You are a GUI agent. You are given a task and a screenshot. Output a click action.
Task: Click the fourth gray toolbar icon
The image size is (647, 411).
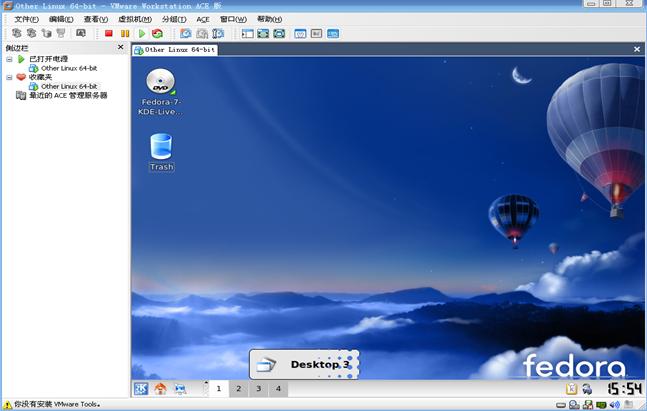61,33
